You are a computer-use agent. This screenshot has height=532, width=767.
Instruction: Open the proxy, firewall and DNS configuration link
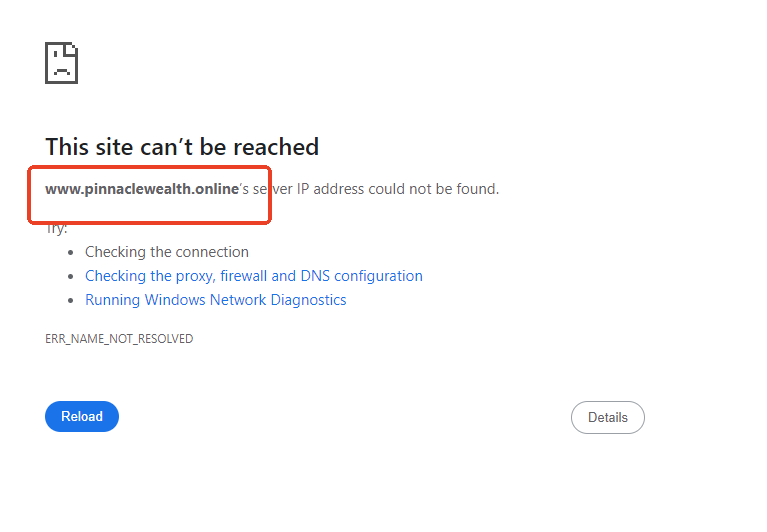(x=253, y=276)
